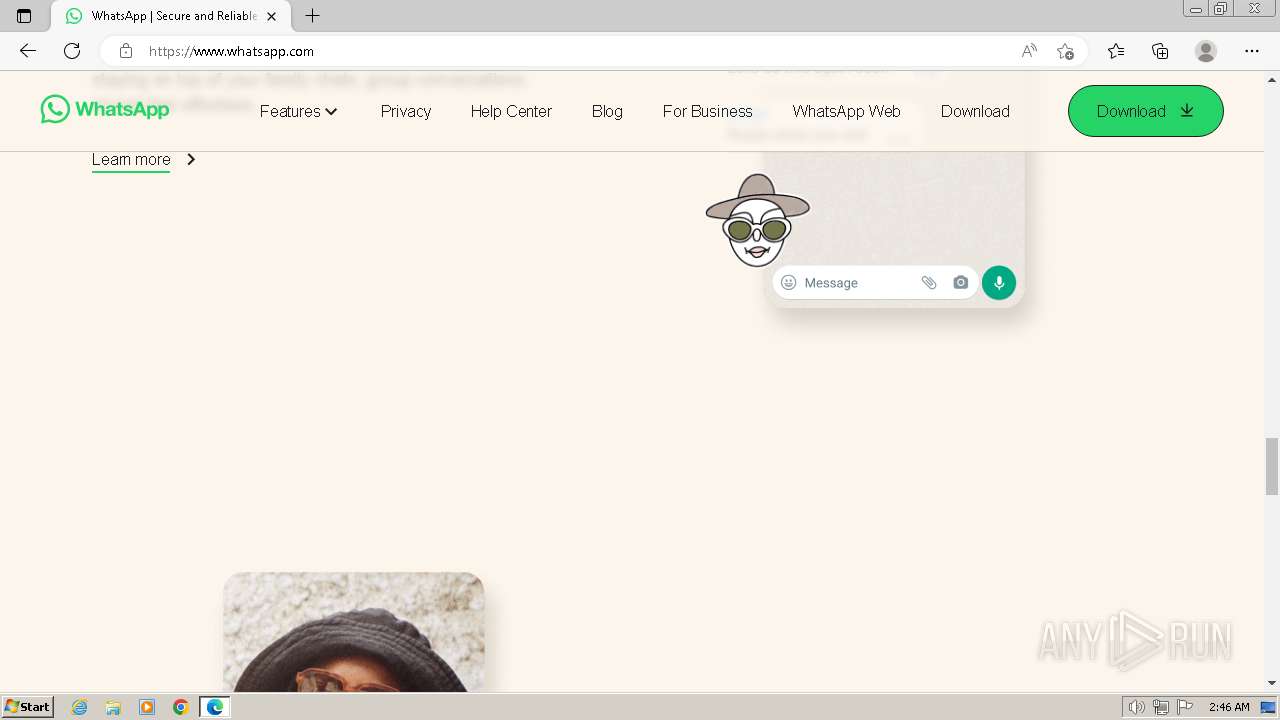
Task: Open the media player taskbar icon
Action: [147, 707]
